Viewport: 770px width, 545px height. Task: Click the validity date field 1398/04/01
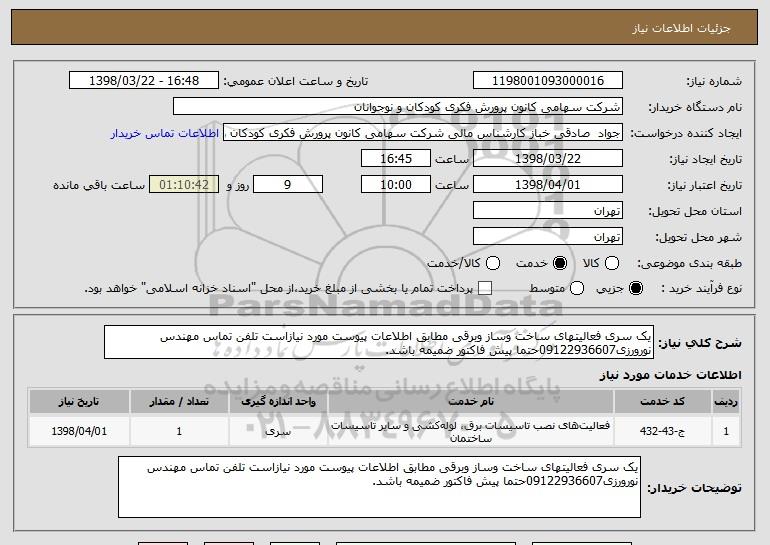pos(548,185)
